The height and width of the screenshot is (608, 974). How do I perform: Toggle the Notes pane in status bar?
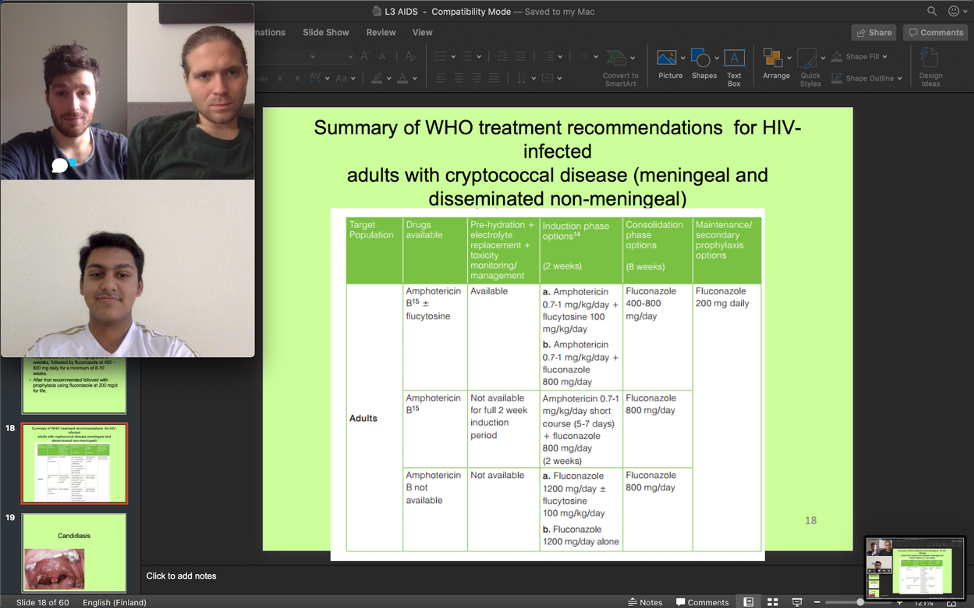click(645, 602)
